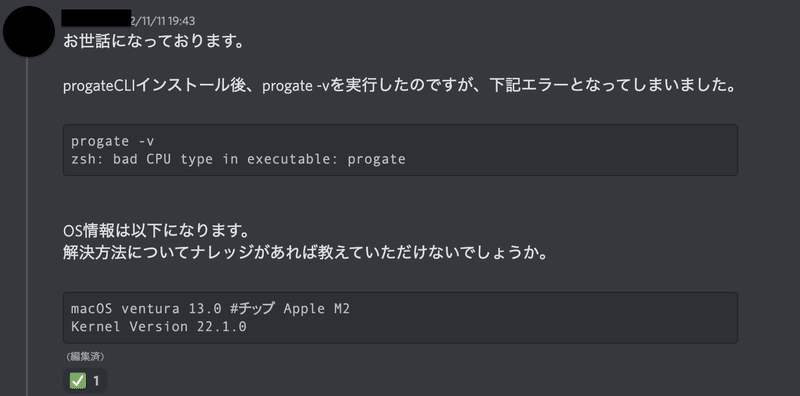
Task: Click the reaction count number 1
Action: click(x=96, y=381)
